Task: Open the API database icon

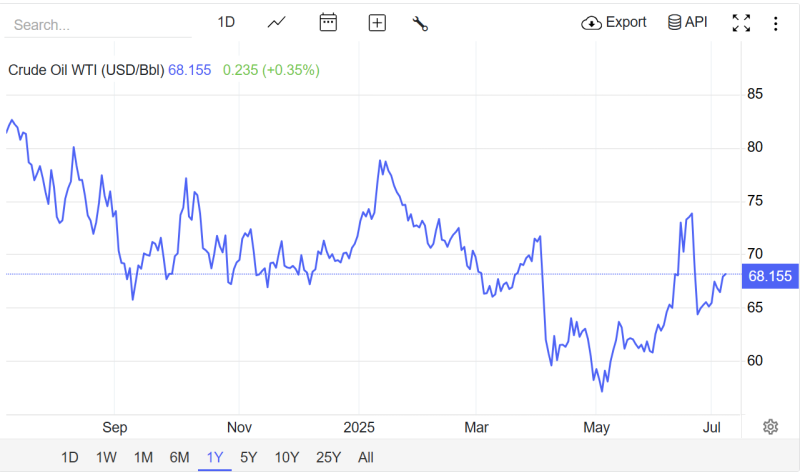Action: click(687, 22)
